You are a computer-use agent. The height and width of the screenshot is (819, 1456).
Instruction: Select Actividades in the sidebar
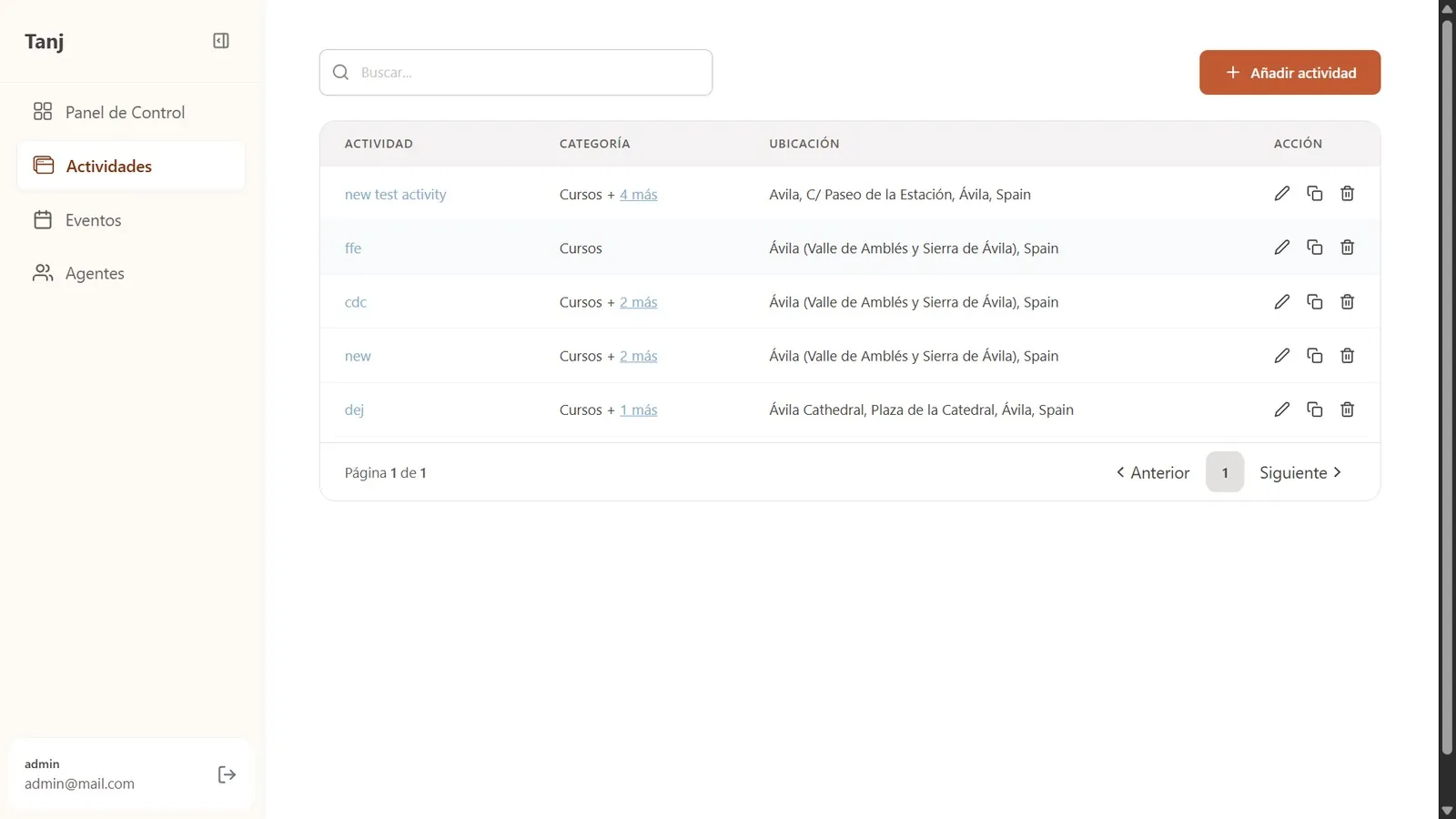click(x=131, y=166)
